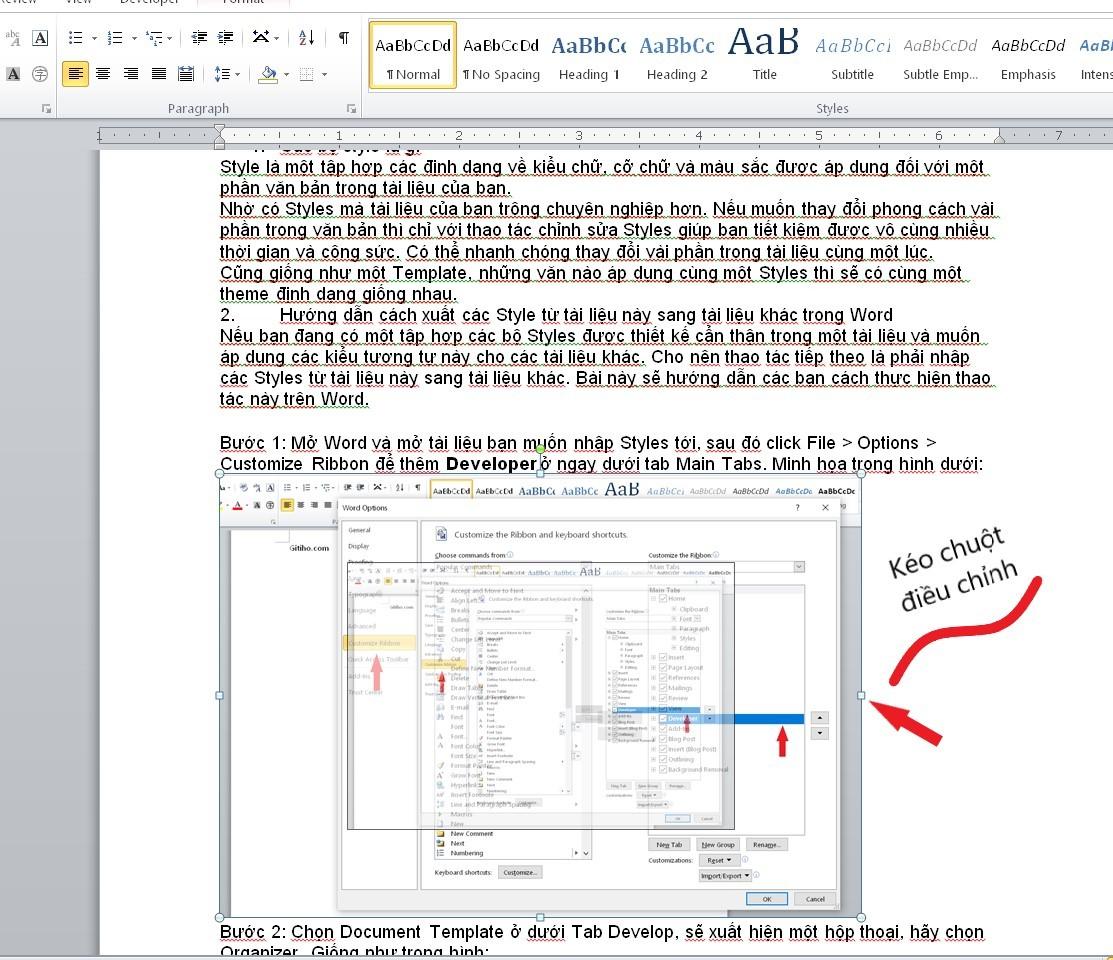Image resolution: width=1113 pixels, height=960 pixels.
Task: Click the Enclose Characters circle icon
Action: (40, 74)
